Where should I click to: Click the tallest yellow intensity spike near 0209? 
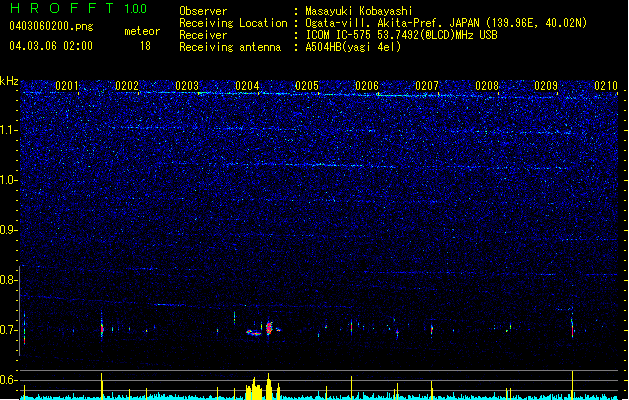point(572,385)
